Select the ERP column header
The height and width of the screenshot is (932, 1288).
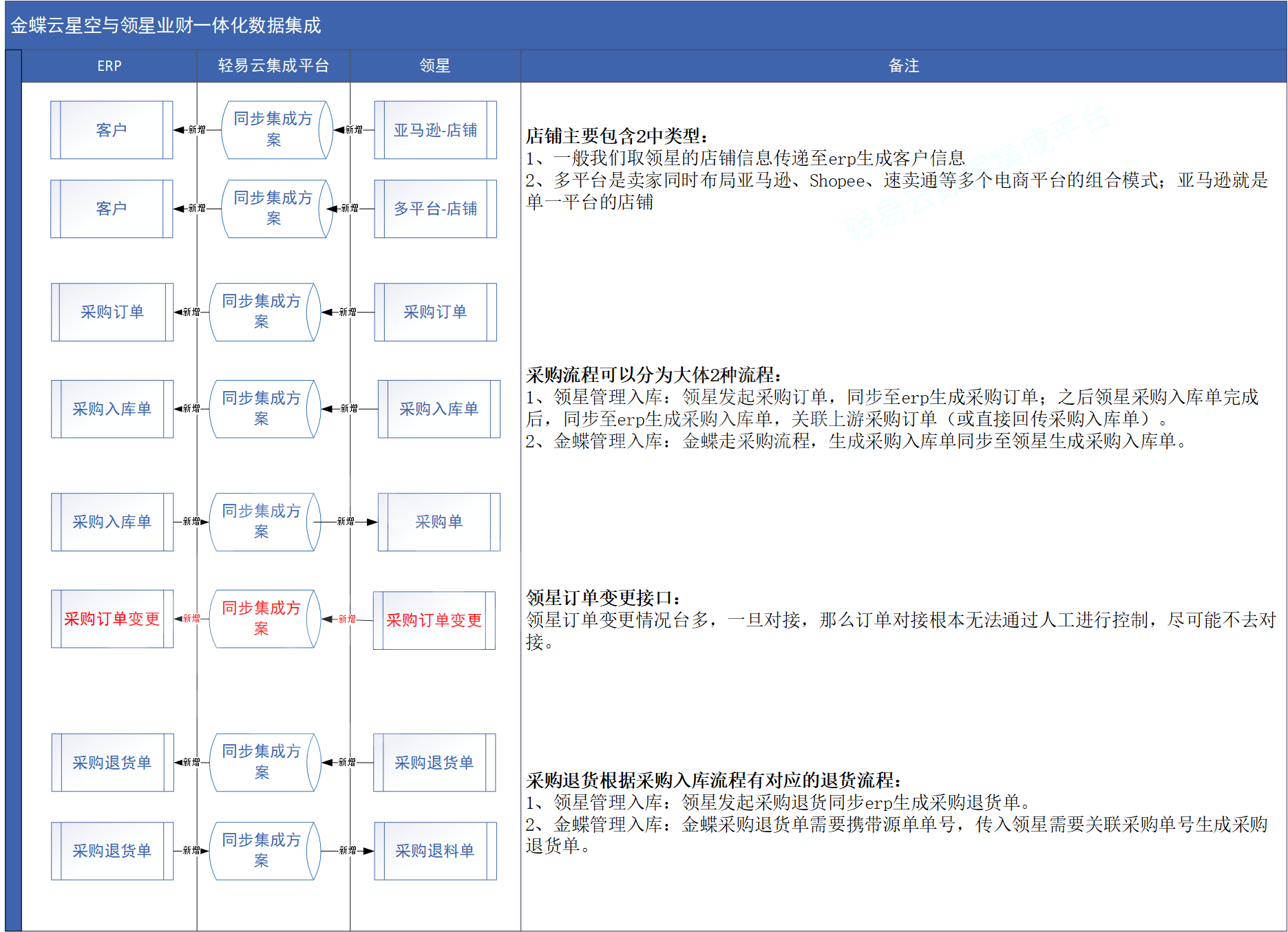[109, 66]
